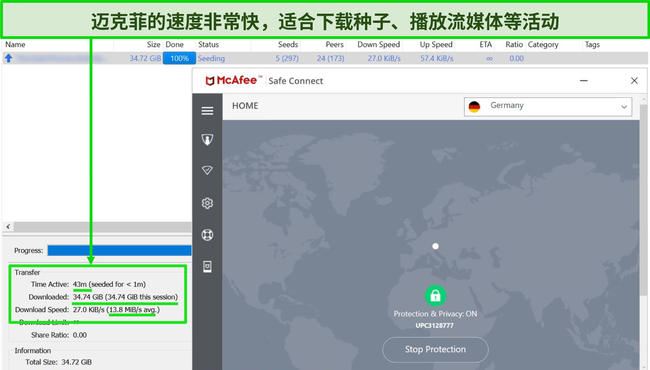Click the McAfee logo in title bar
Image resolution: width=650 pixels, height=370 pixels.
coord(234,80)
